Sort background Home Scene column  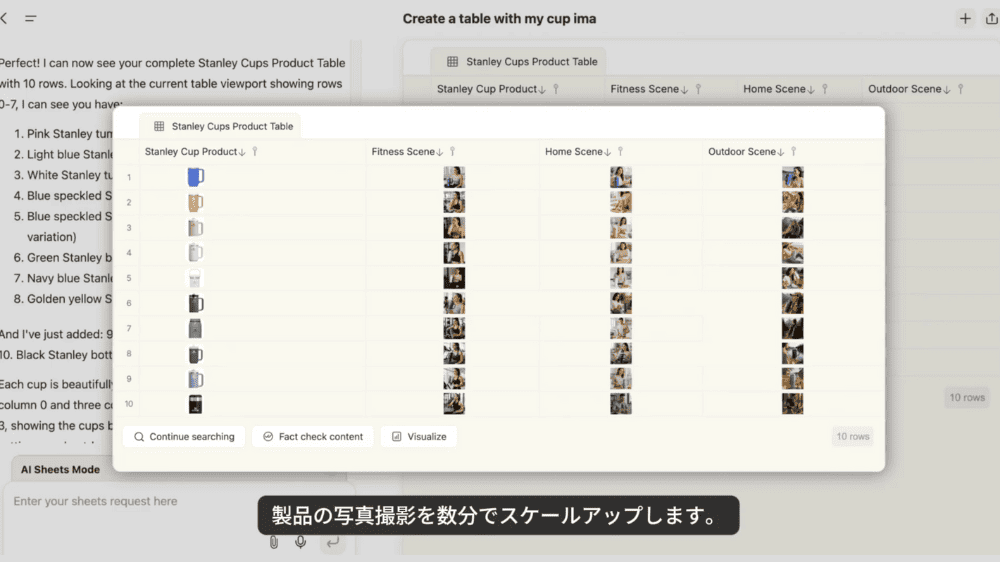click(811, 89)
